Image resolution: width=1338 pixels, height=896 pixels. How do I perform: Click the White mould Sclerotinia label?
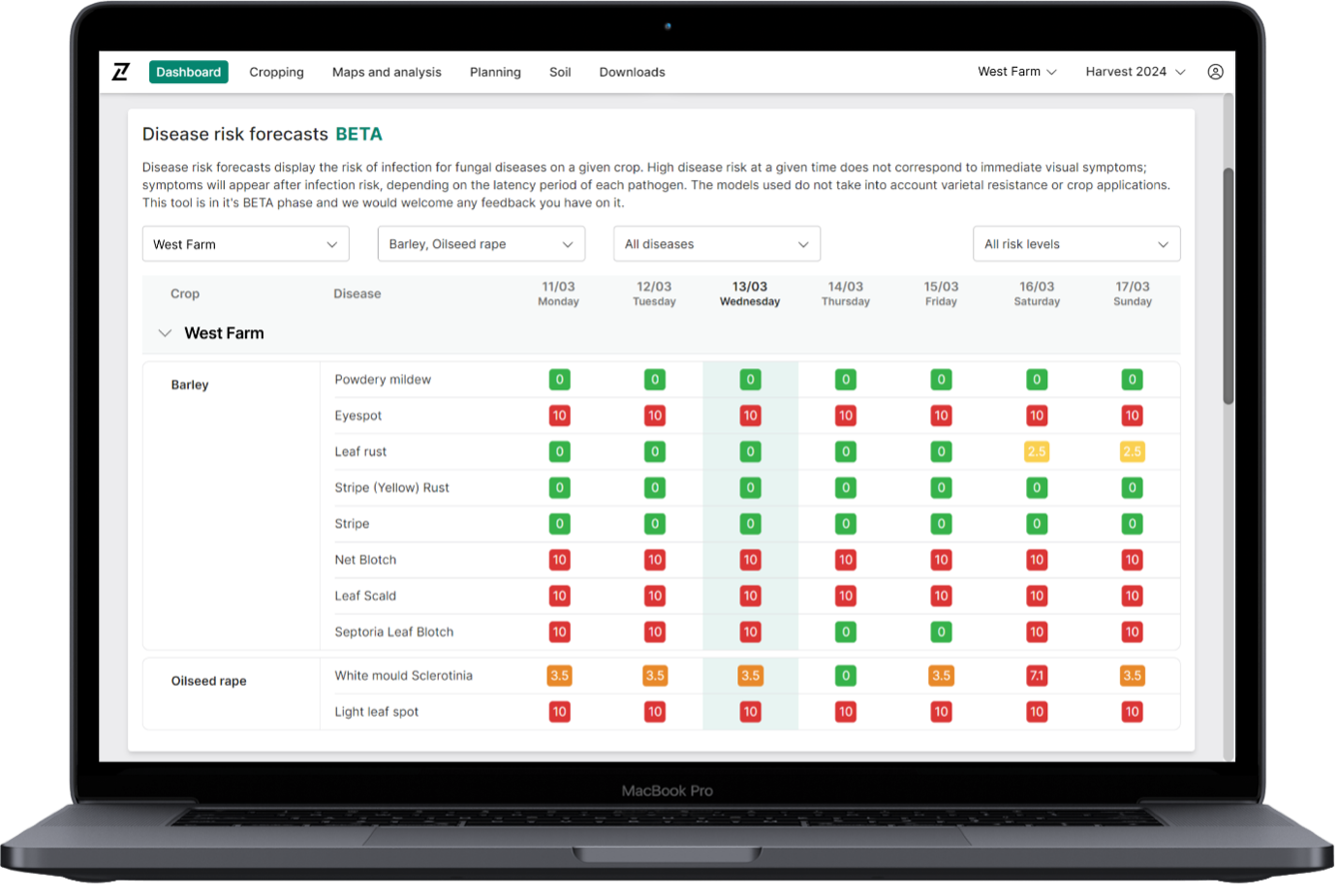[x=404, y=675]
